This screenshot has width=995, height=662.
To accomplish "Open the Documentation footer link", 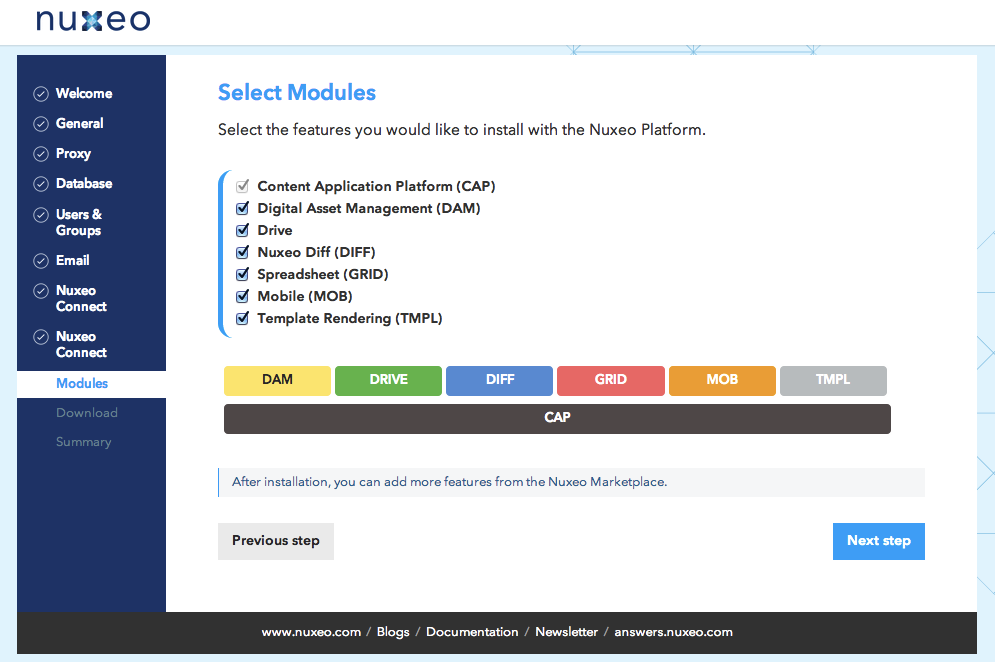I will point(472,632).
